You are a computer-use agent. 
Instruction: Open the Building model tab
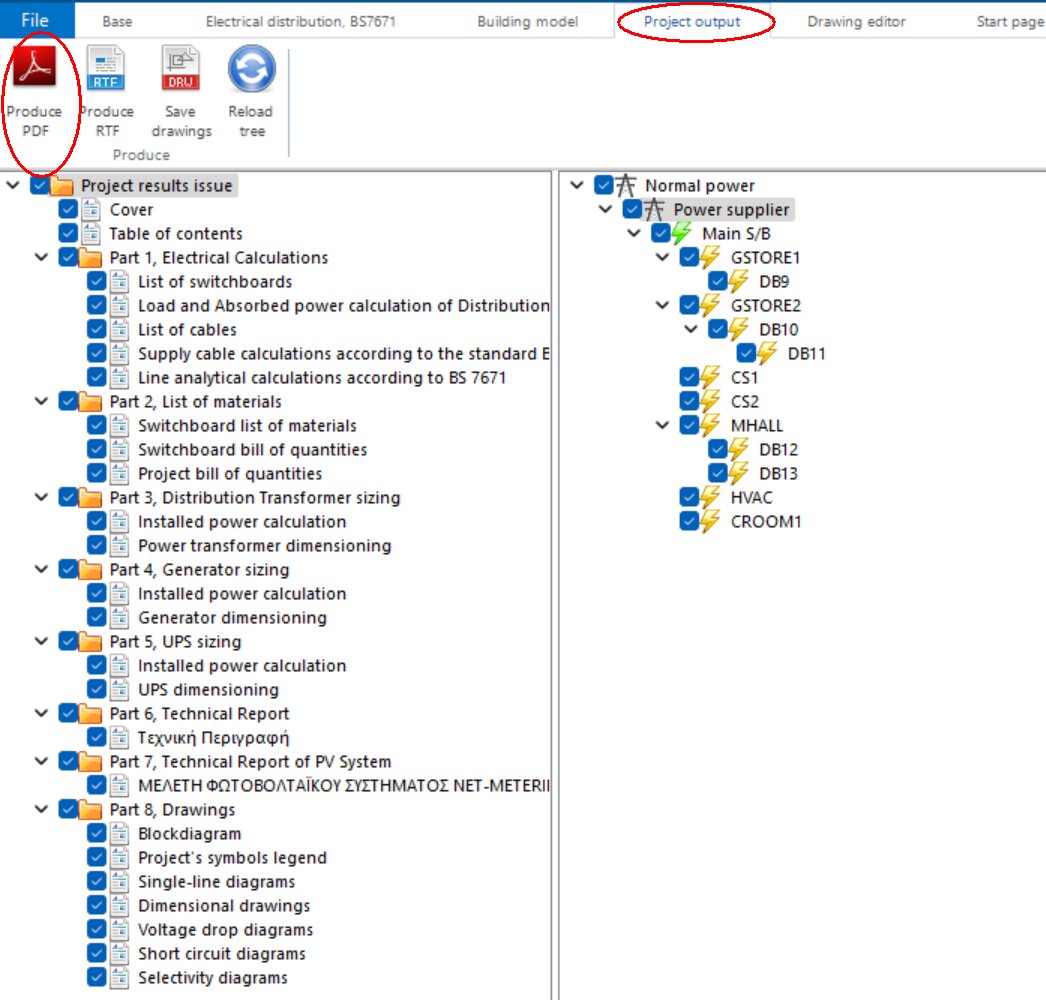pyautogui.click(x=528, y=18)
